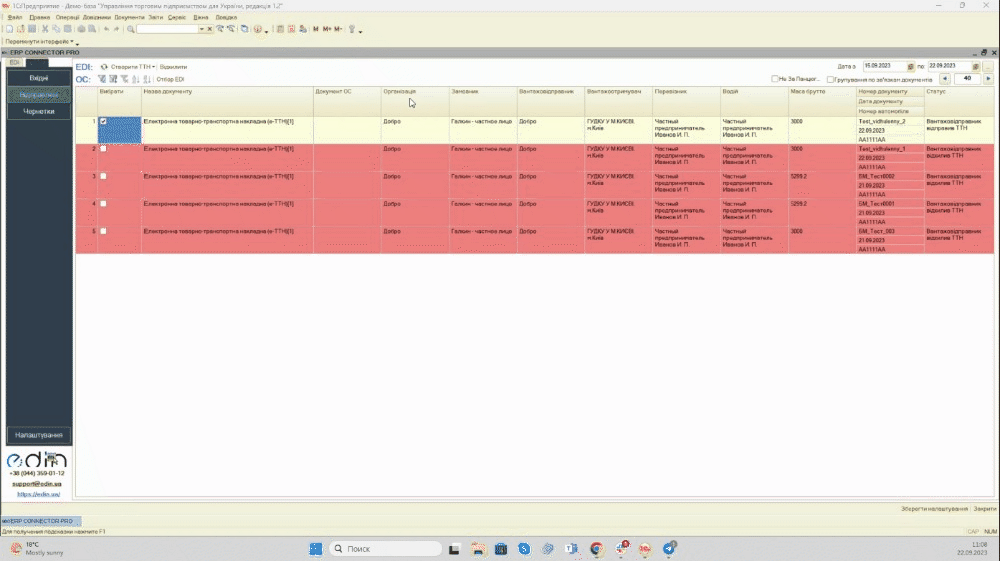The image size is (1000, 561).
Task: Click the Print toolbar icon
Action: [81, 29]
